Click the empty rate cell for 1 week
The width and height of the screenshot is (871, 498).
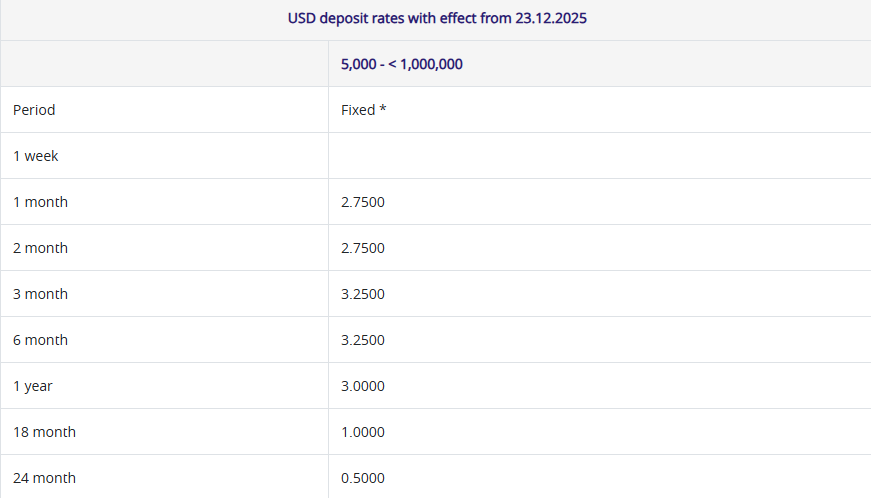[x=599, y=156]
